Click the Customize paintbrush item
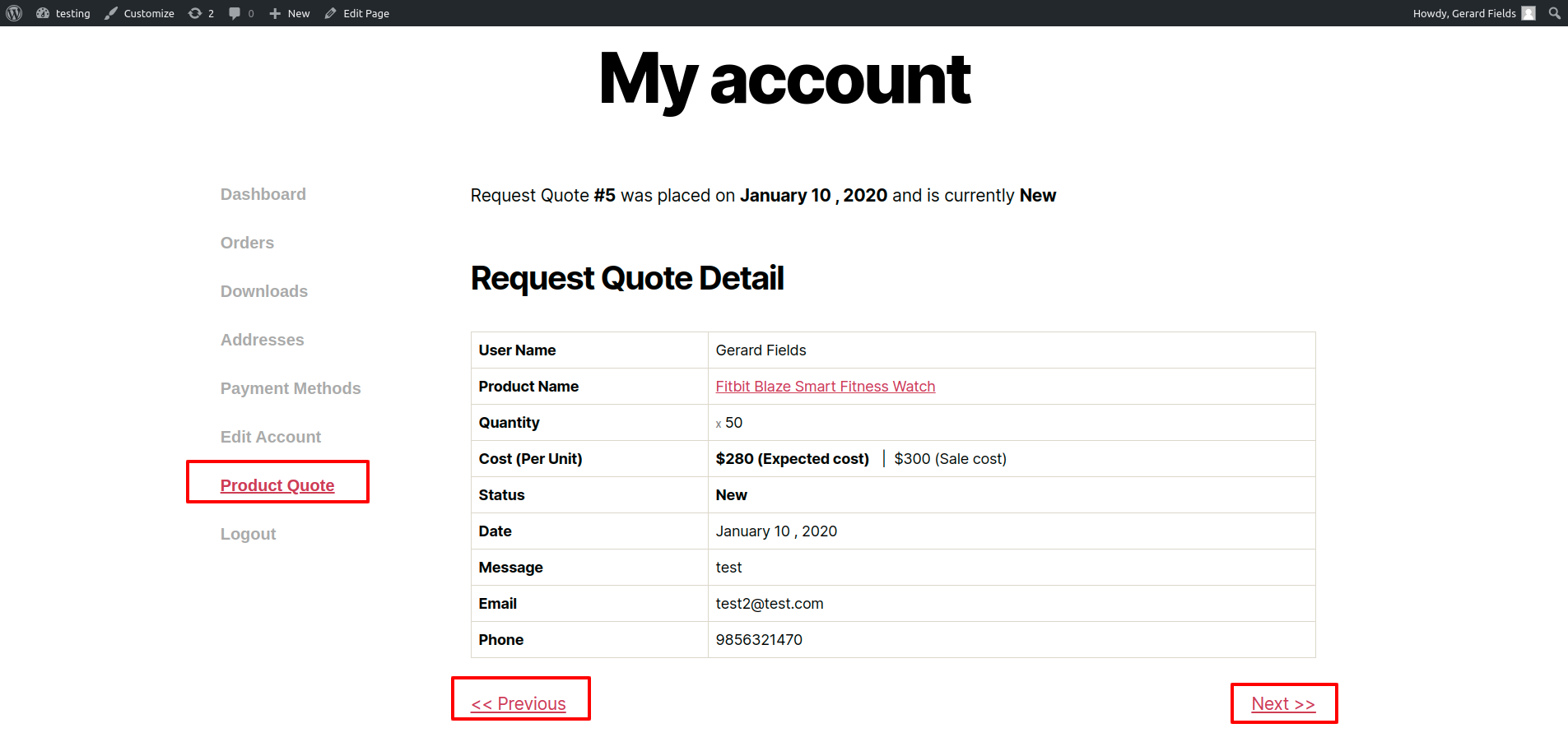The image size is (1568, 742). point(139,13)
